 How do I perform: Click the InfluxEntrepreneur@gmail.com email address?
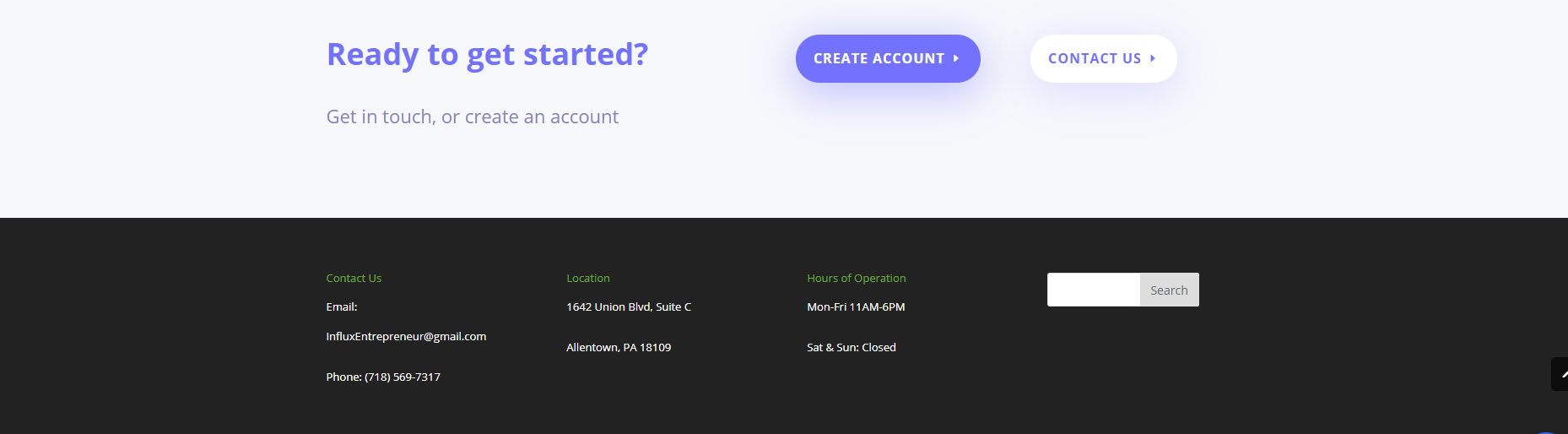pos(406,336)
